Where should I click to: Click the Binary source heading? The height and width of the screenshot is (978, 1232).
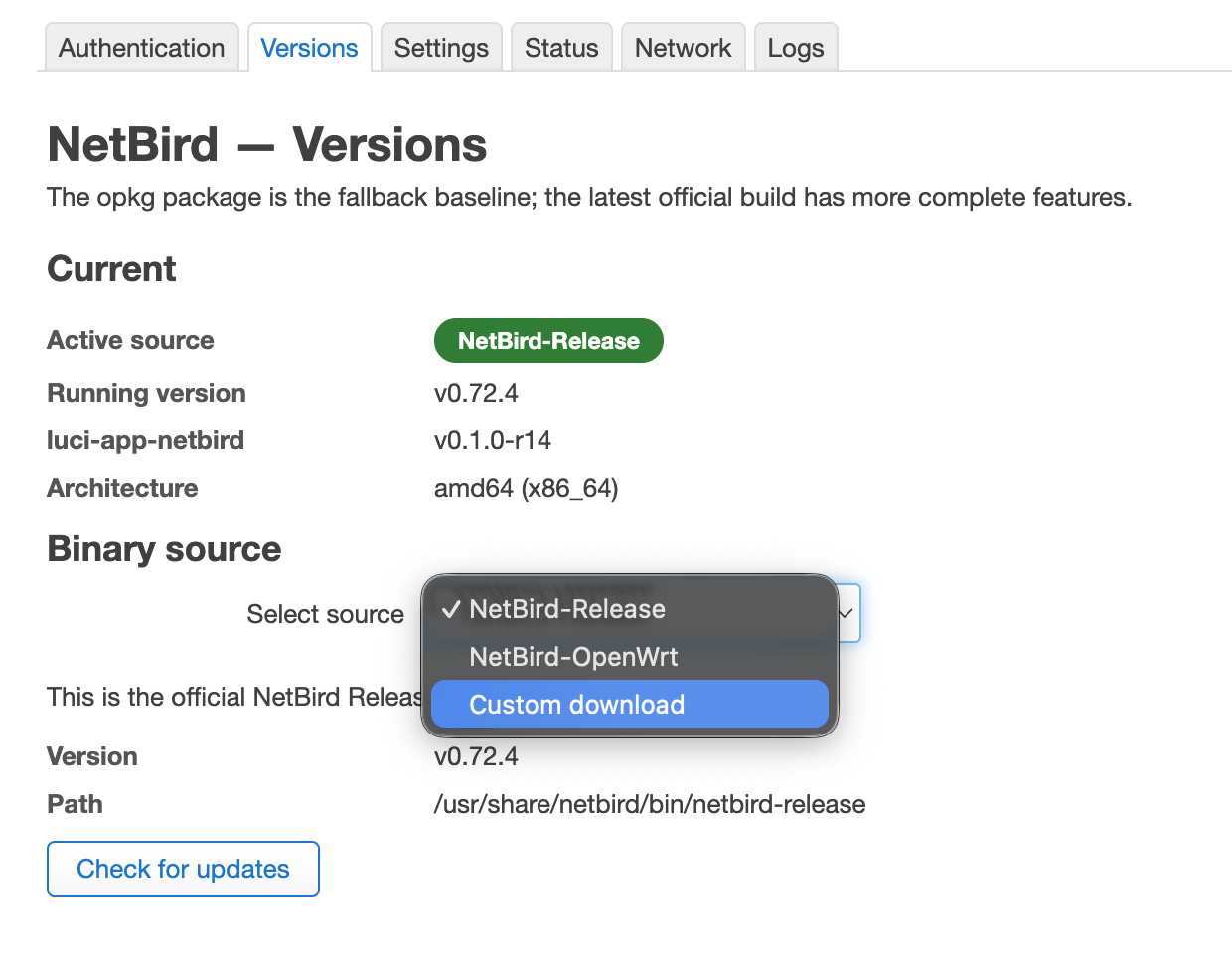(164, 549)
